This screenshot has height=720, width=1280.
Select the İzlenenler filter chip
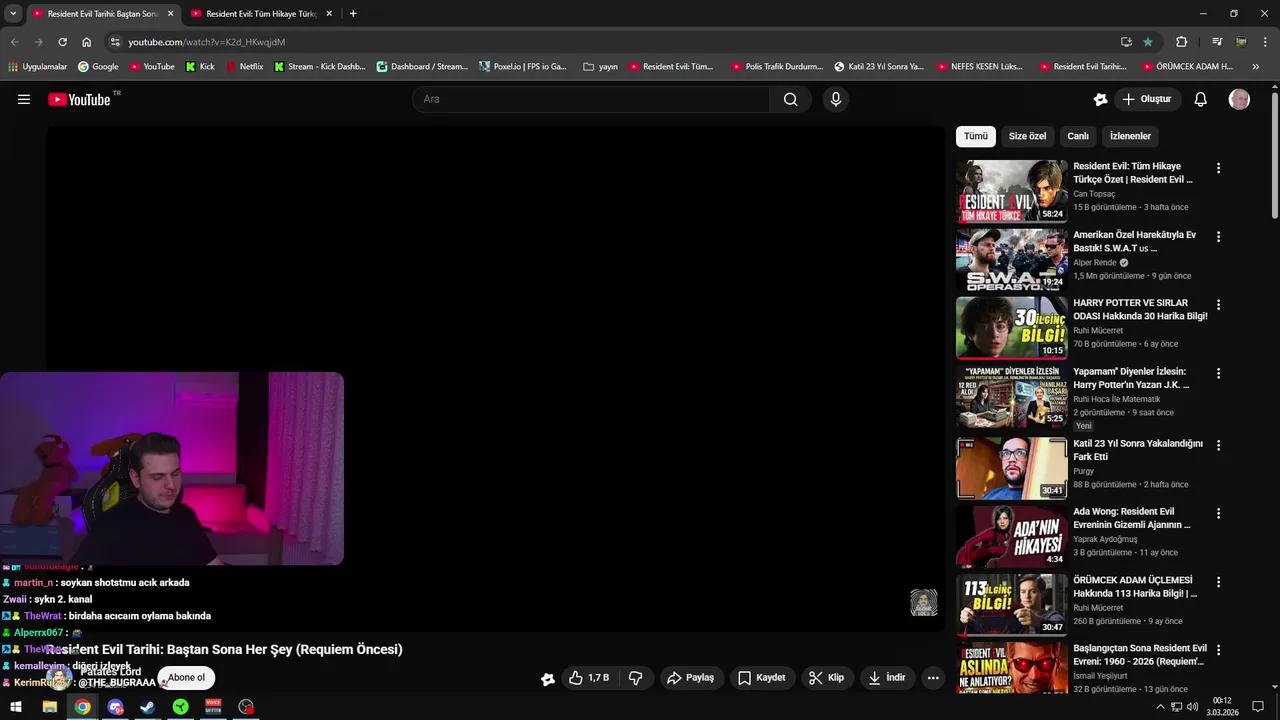pos(1130,136)
